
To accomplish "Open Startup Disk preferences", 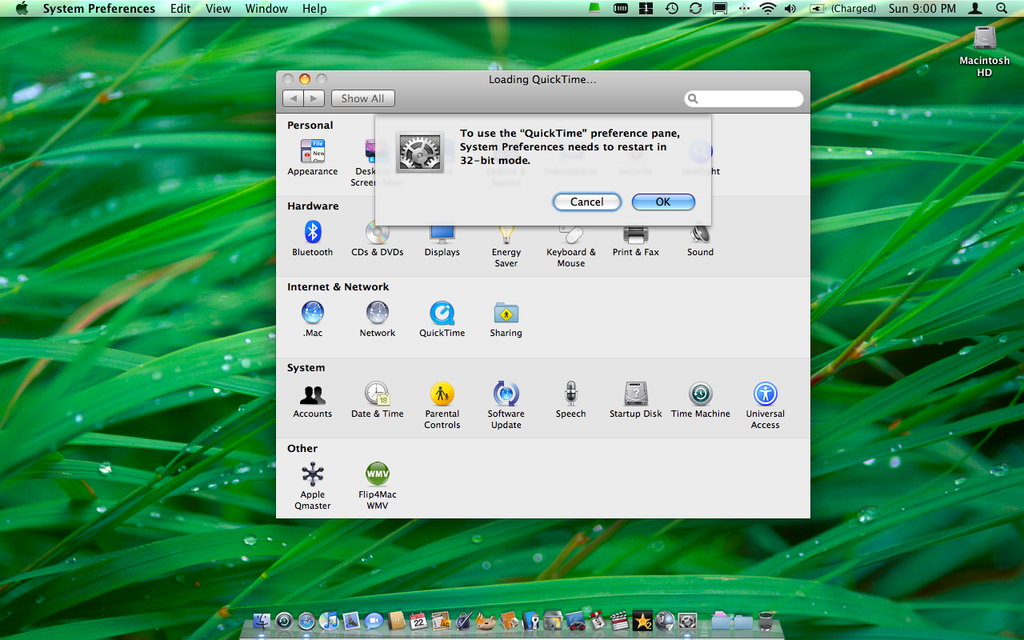I will coord(635,400).
